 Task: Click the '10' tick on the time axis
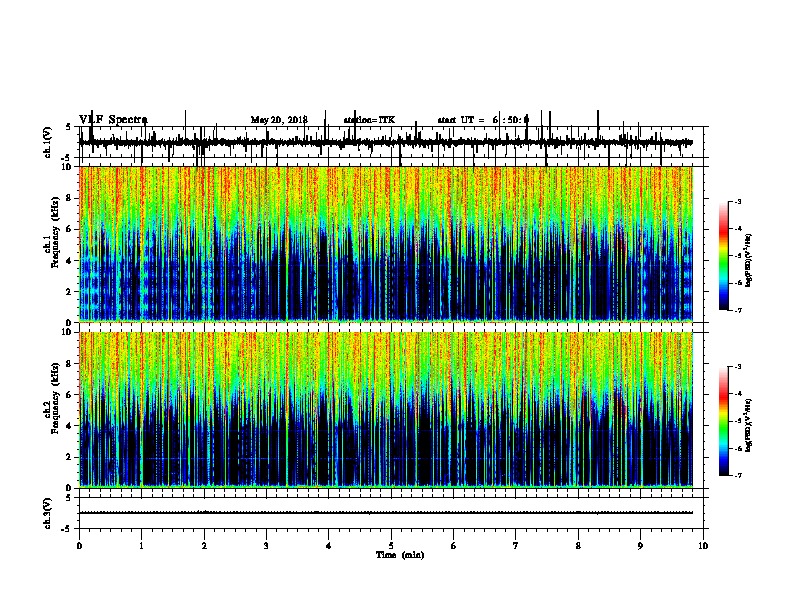703,546
